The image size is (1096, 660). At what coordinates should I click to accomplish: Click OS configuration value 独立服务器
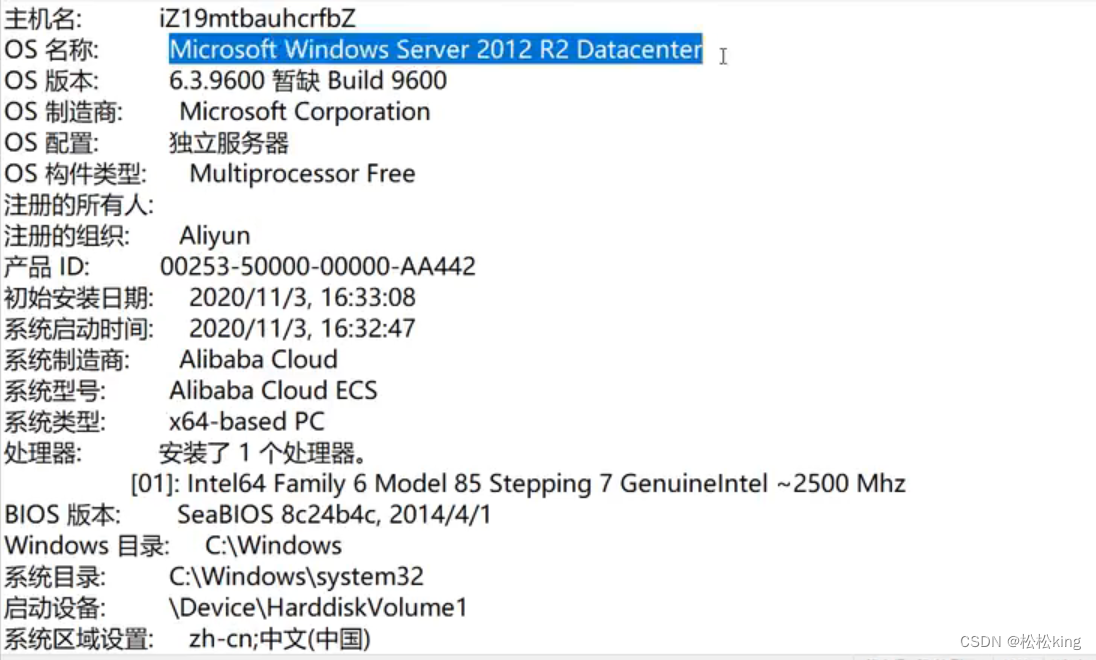pyautogui.click(x=229, y=143)
